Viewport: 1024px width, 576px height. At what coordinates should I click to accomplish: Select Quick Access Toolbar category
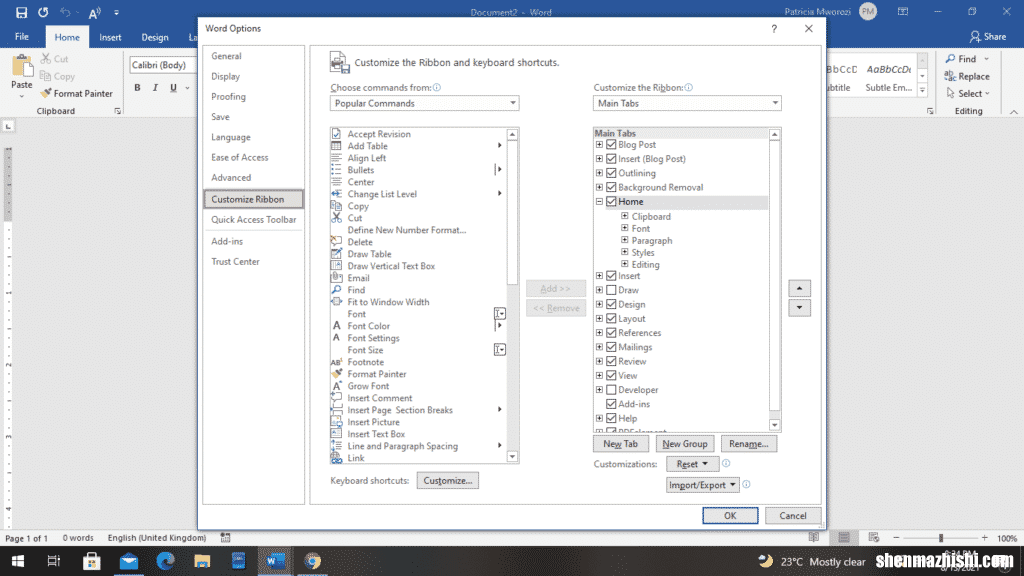click(253, 219)
